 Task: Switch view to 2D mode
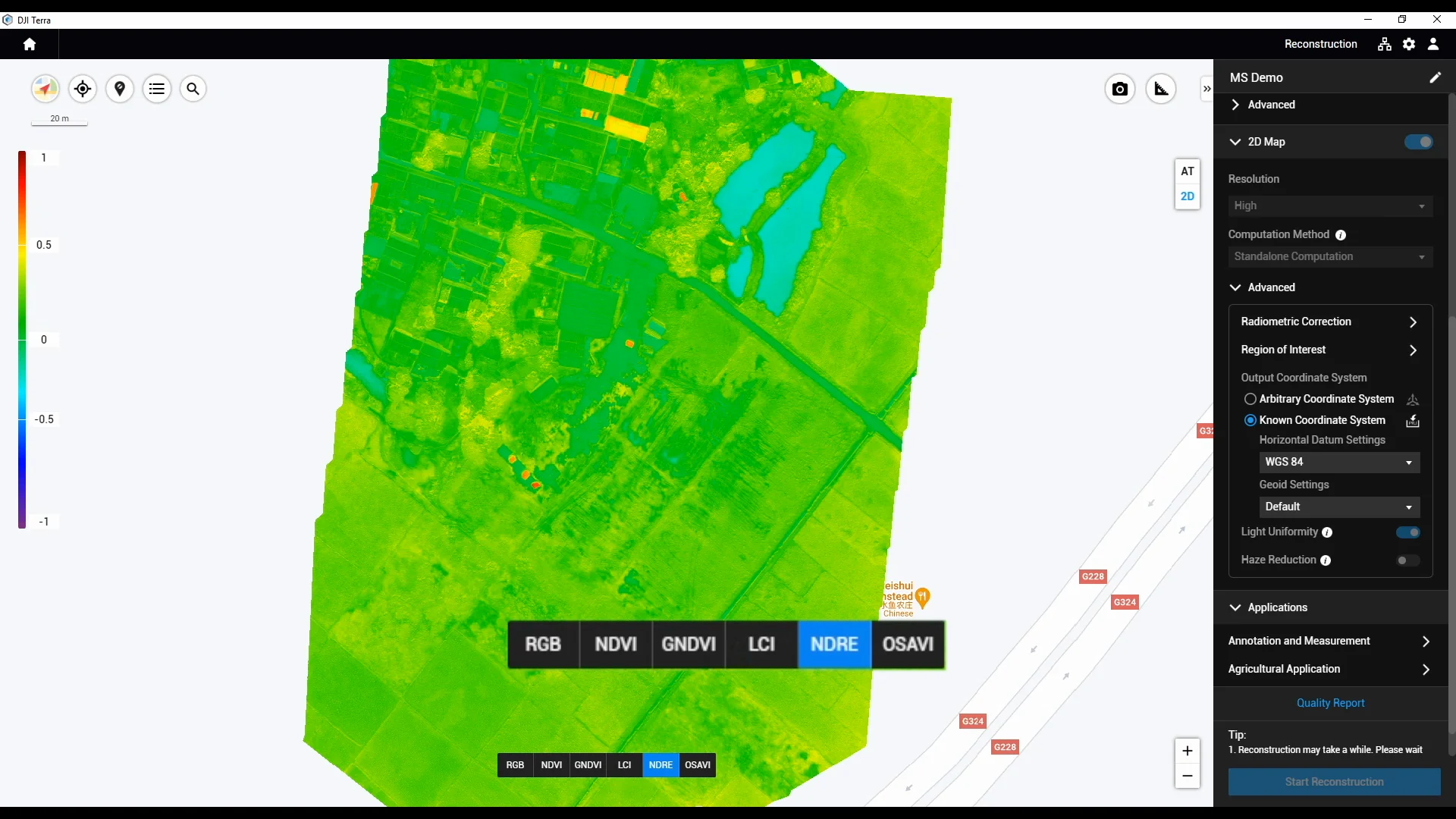pyautogui.click(x=1188, y=196)
